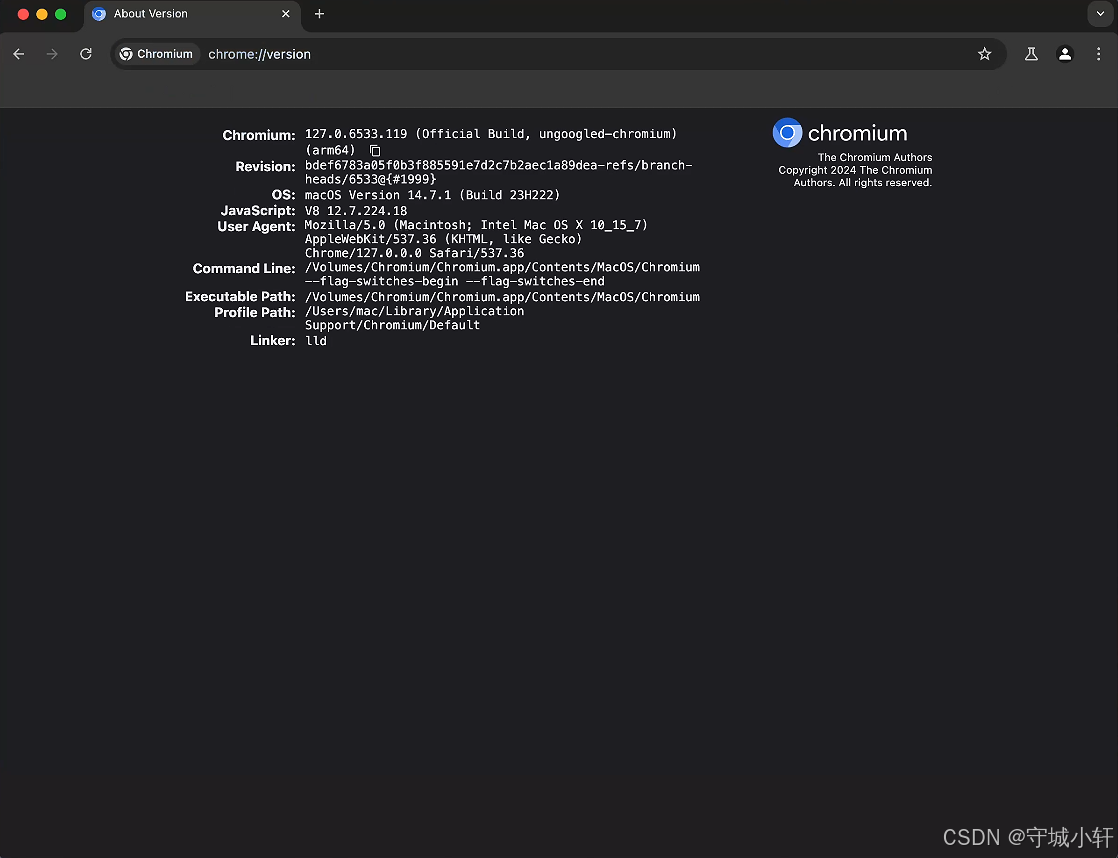Click the large chromium logo graphic
1118x858 pixels.
tap(787, 132)
